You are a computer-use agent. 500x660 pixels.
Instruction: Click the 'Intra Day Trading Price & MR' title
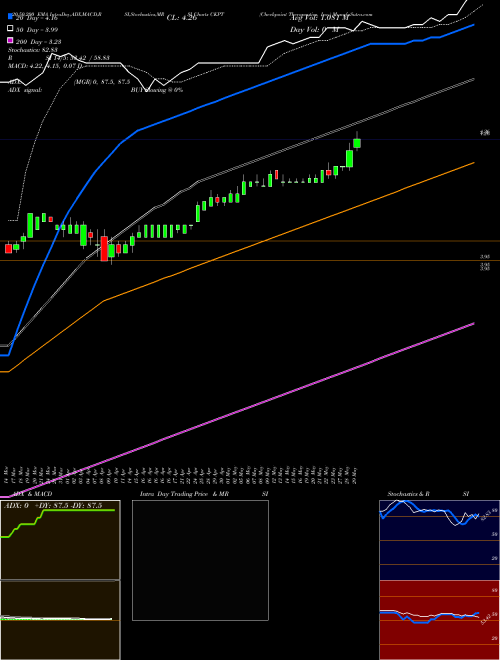184,494
